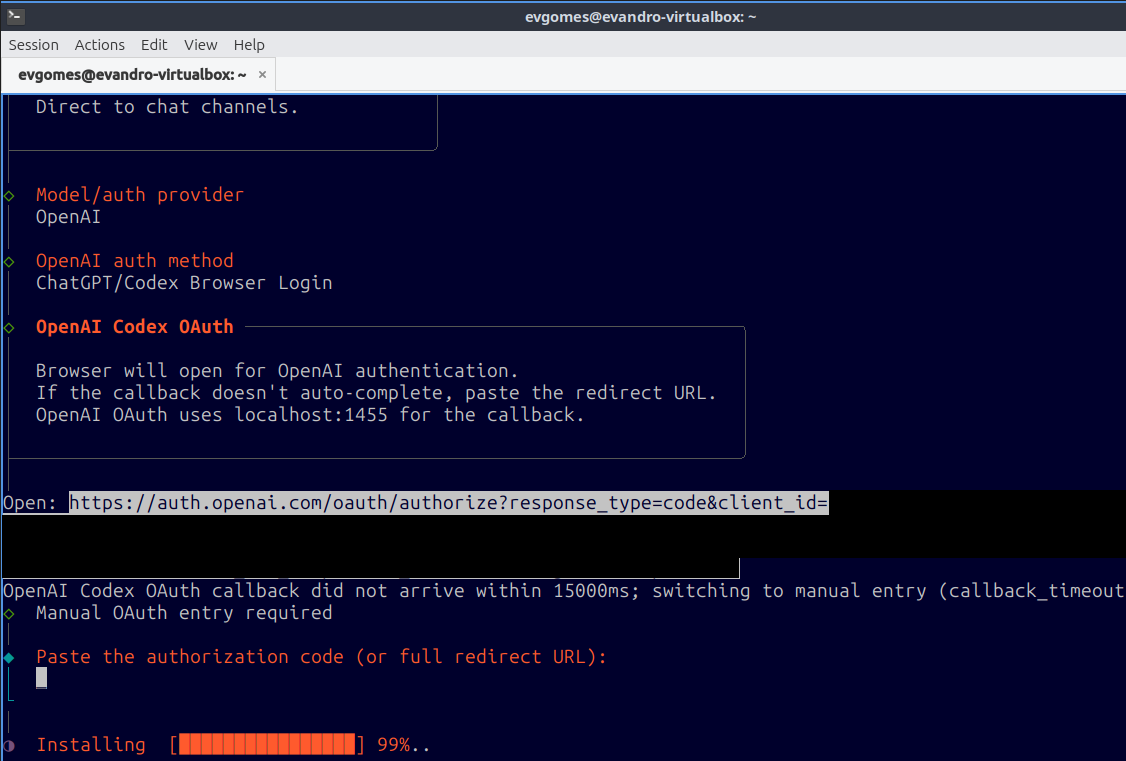1126x761 pixels.
Task: Click filled diamond beside Paste authorization prompt
Action: pos(9,657)
